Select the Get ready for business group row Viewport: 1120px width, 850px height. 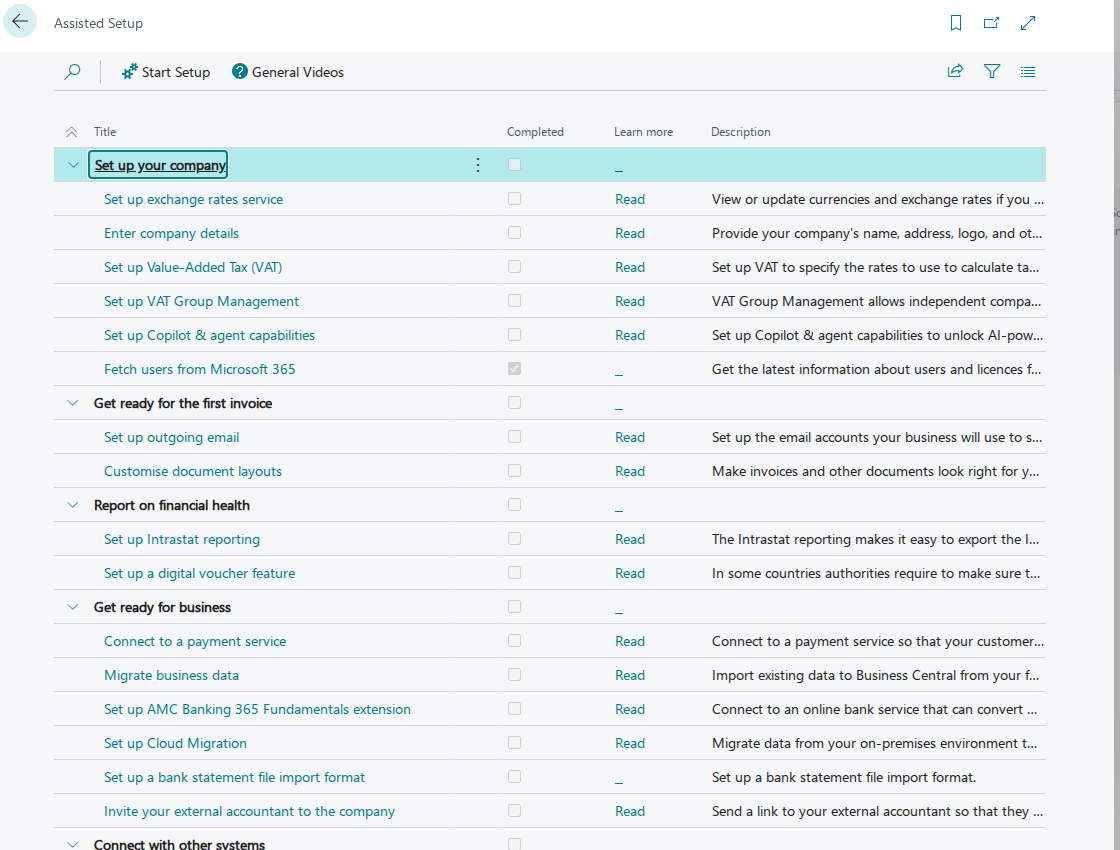coord(550,607)
